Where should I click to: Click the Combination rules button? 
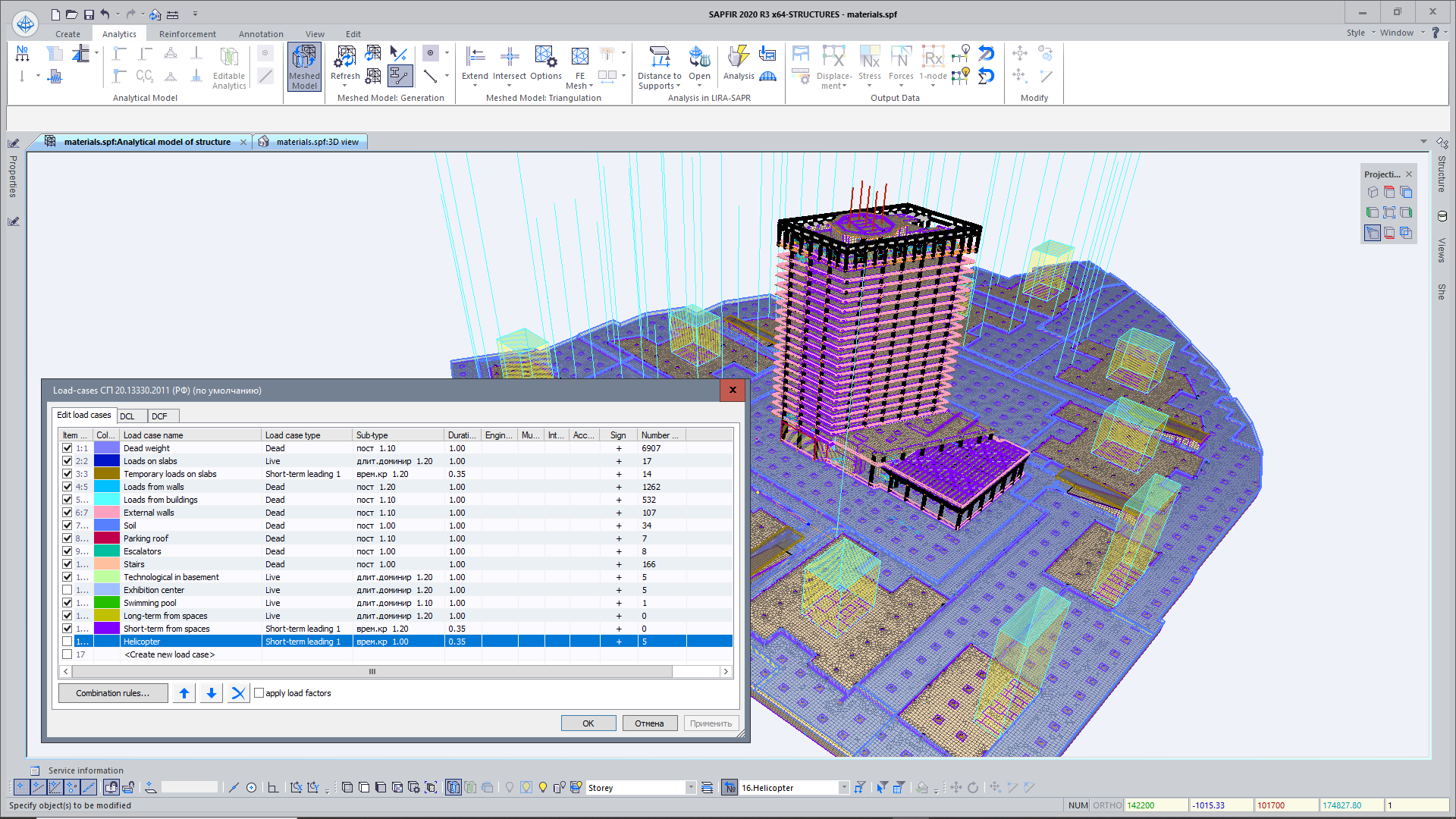(113, 693)
